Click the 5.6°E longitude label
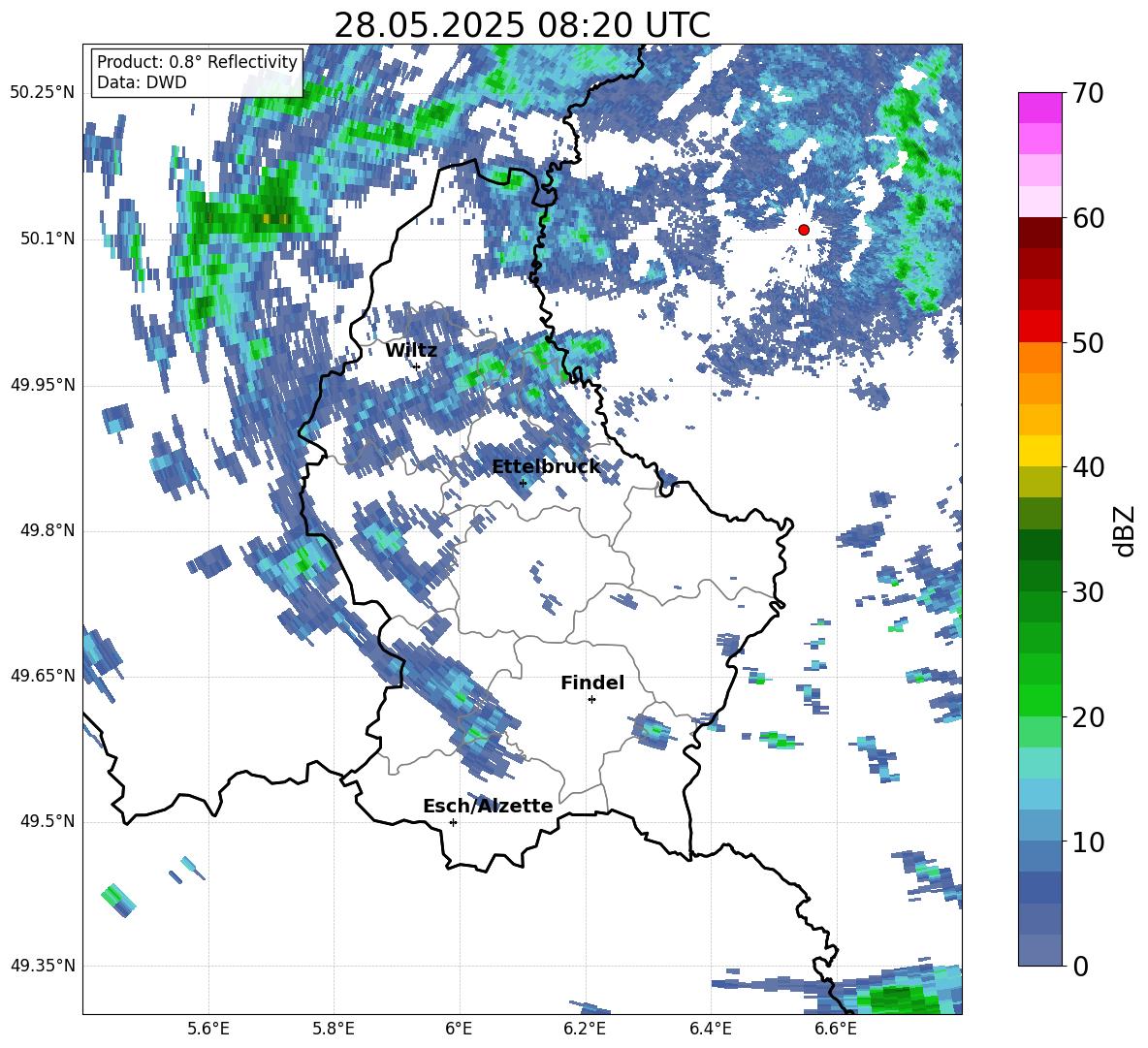 (x=208, y=1029)
